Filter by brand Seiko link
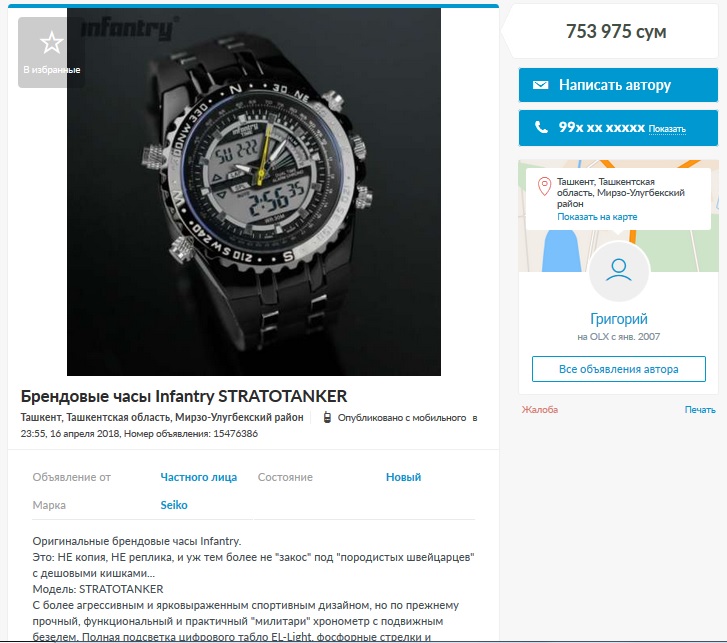The height and width of the screenshot is (643, 727). click(x=174, y=505)
